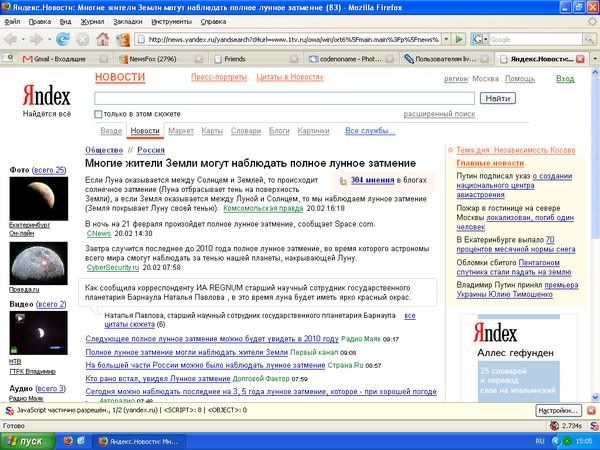The image size is (600, 450).
Task: Click the Stop loading icon
Action: (82, 39)
